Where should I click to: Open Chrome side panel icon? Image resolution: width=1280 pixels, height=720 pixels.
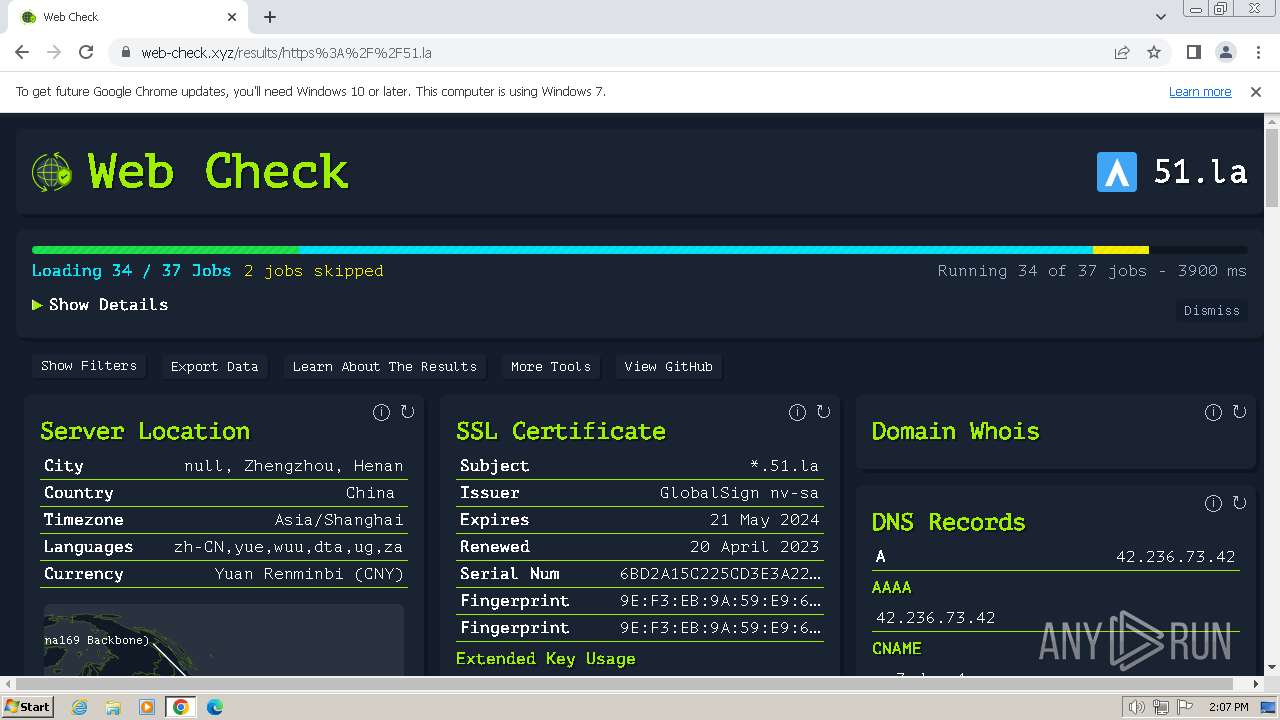1193,52
